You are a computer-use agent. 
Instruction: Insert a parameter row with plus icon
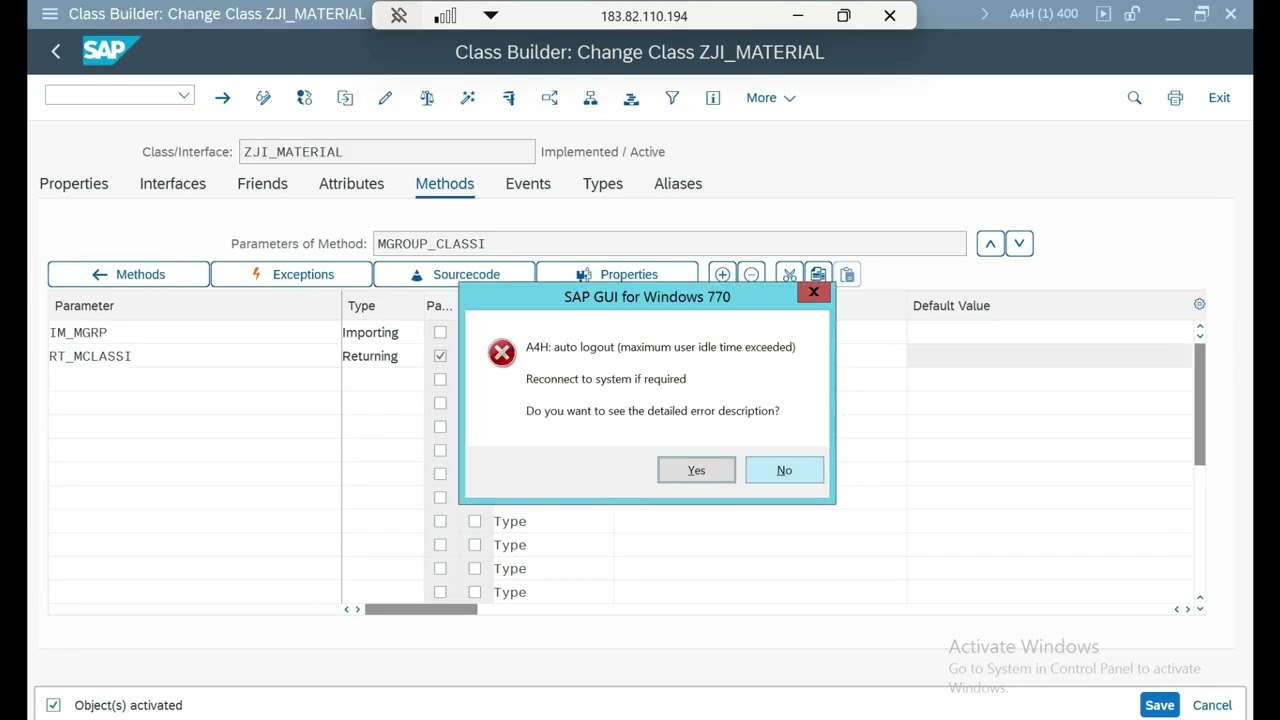[722, 274]
